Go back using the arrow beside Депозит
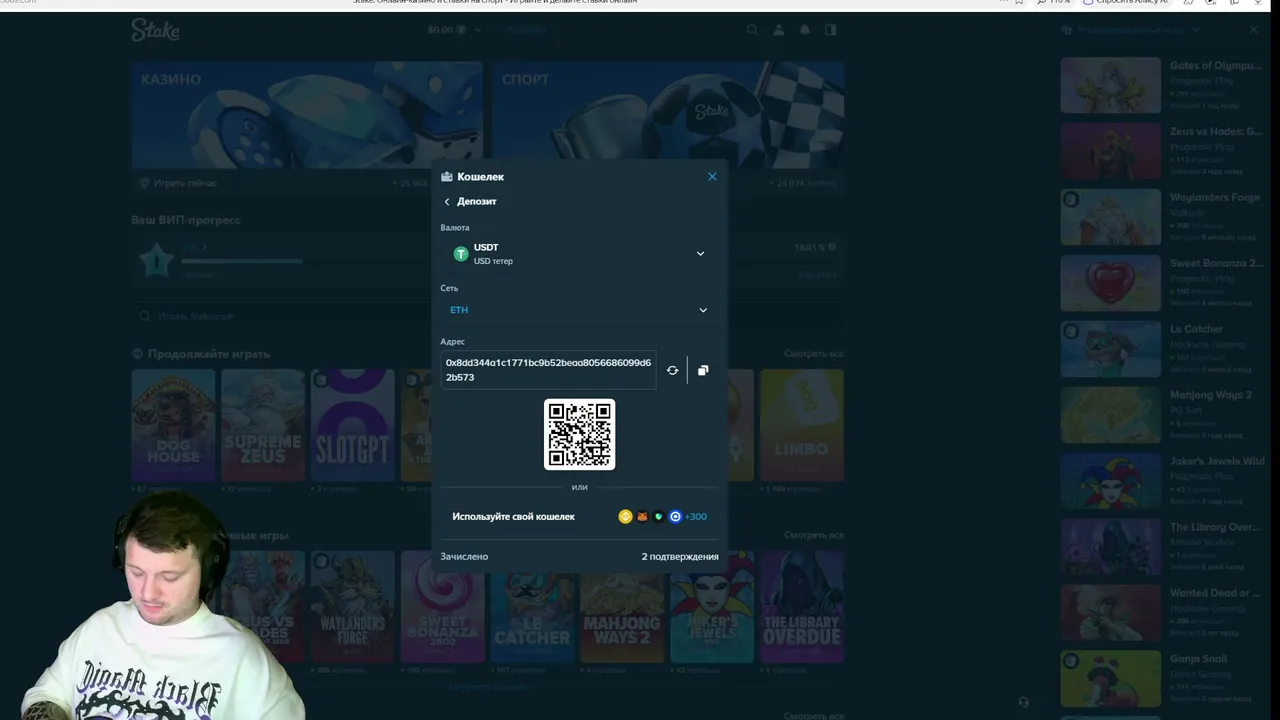Image resolution: width=1280 pixels, height=720 pixels. coord(447,202)
